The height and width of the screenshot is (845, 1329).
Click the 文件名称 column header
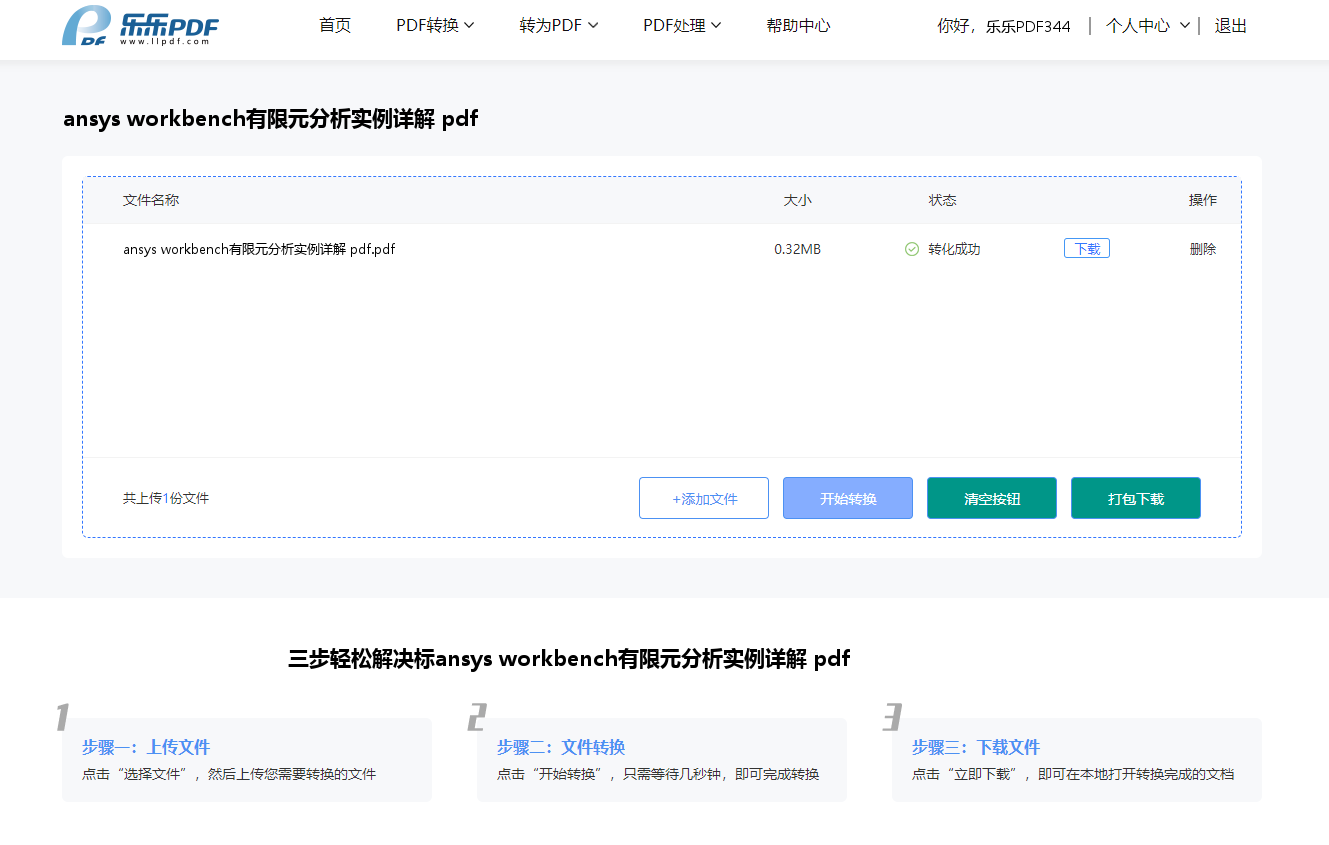[151, 200]
